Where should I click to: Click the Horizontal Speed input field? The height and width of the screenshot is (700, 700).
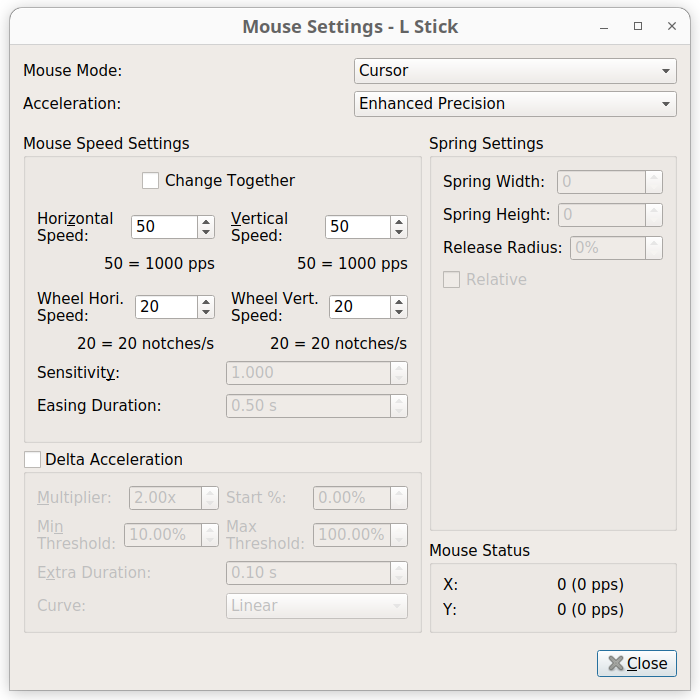[164, 227]
